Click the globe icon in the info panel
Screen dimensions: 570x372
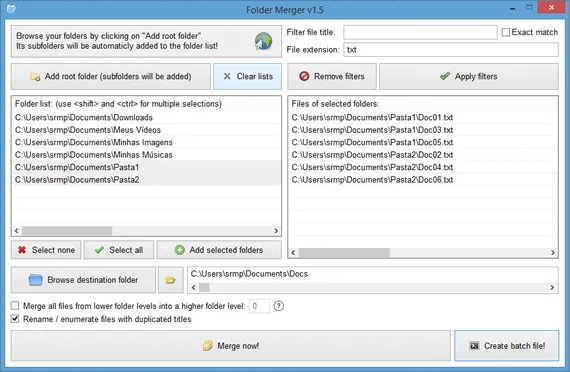263,41
